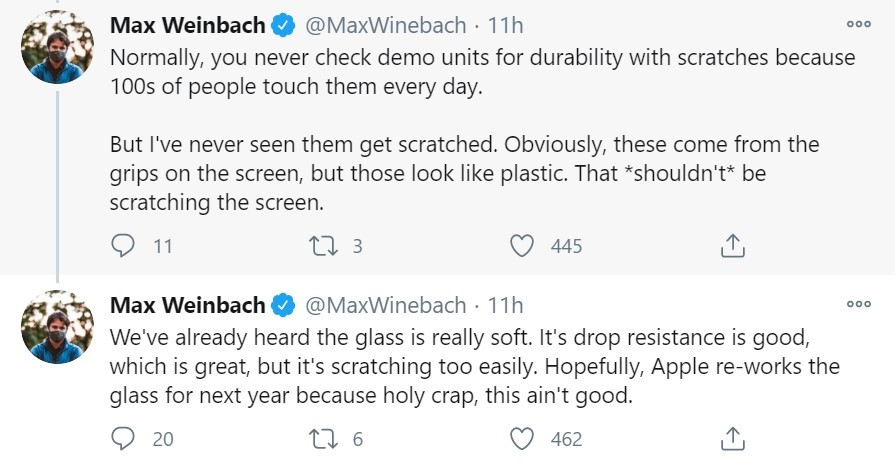Open @MaxWinebach handle on second tweet
896x469 pixels.
click(383, 305)
